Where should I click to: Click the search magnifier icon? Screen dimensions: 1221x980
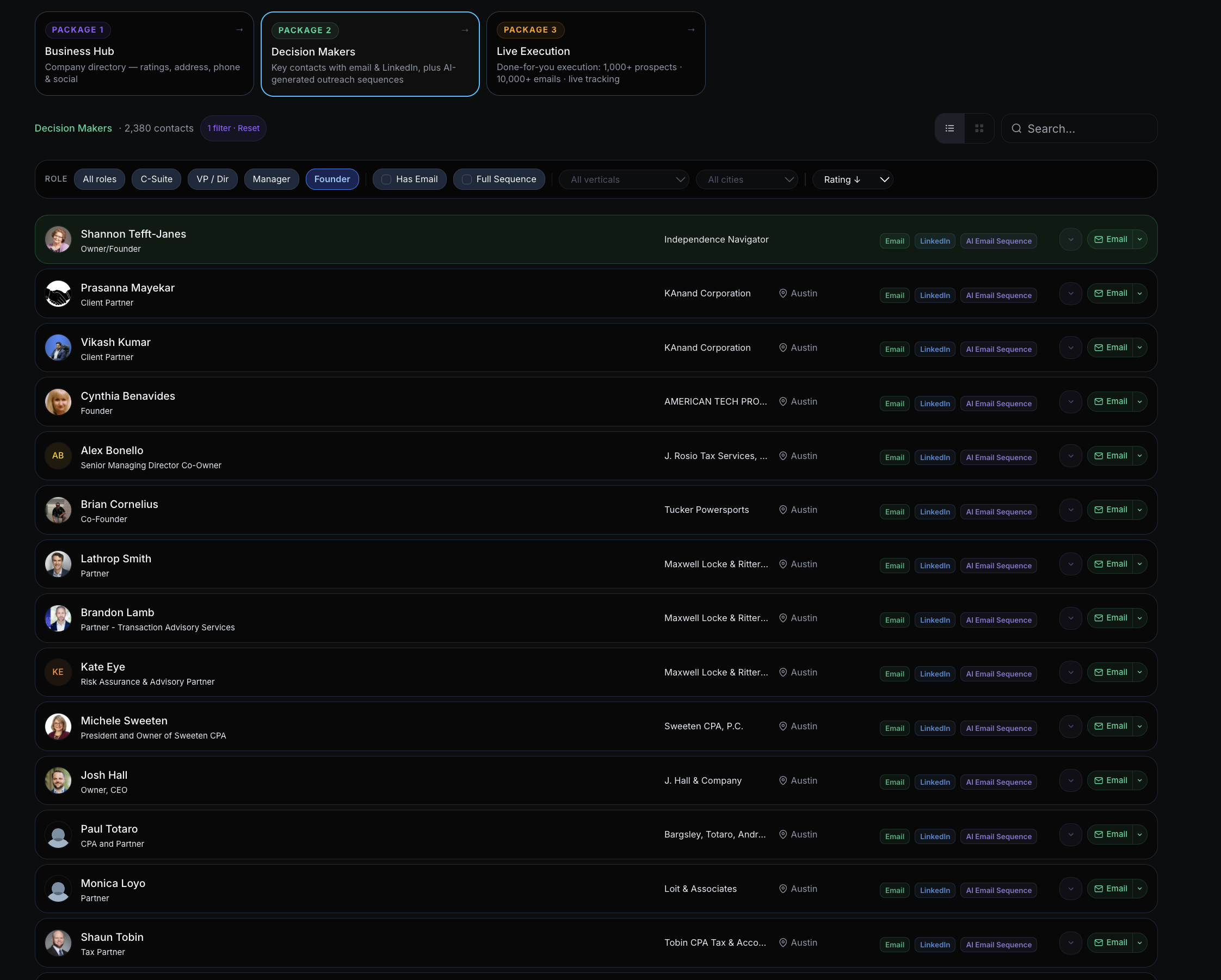1016,128
